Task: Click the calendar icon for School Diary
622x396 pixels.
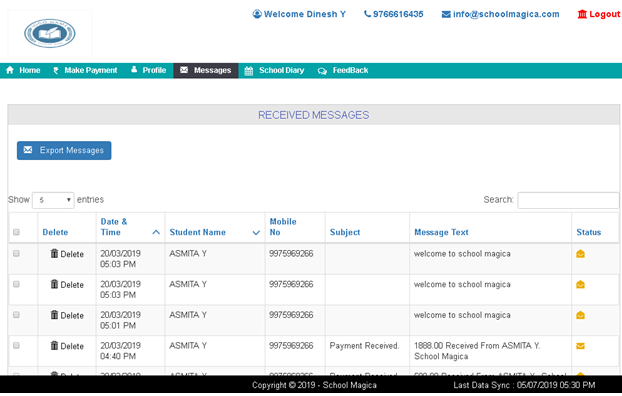Action: (x=249, y=71)
